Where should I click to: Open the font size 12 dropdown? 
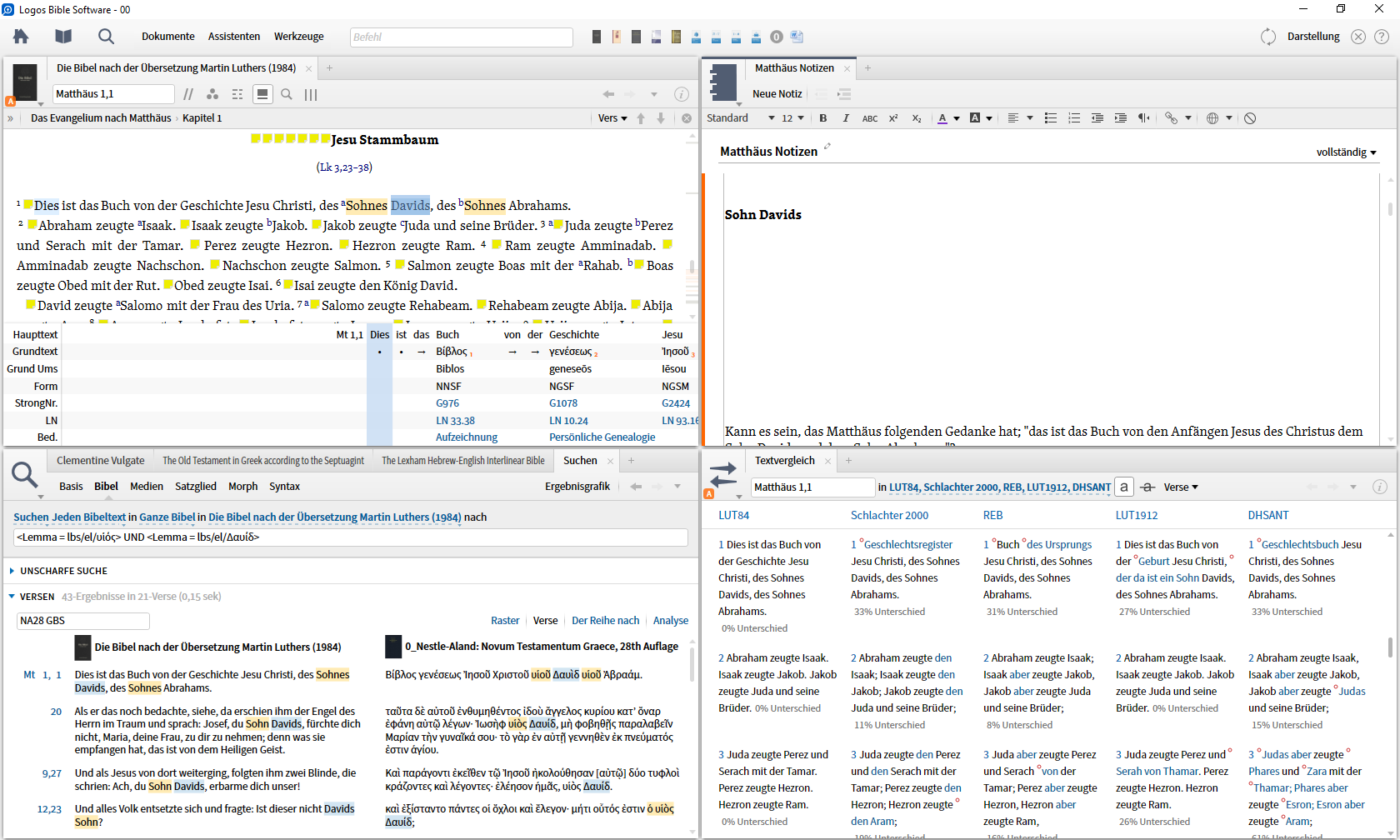(x=792, y=118)
